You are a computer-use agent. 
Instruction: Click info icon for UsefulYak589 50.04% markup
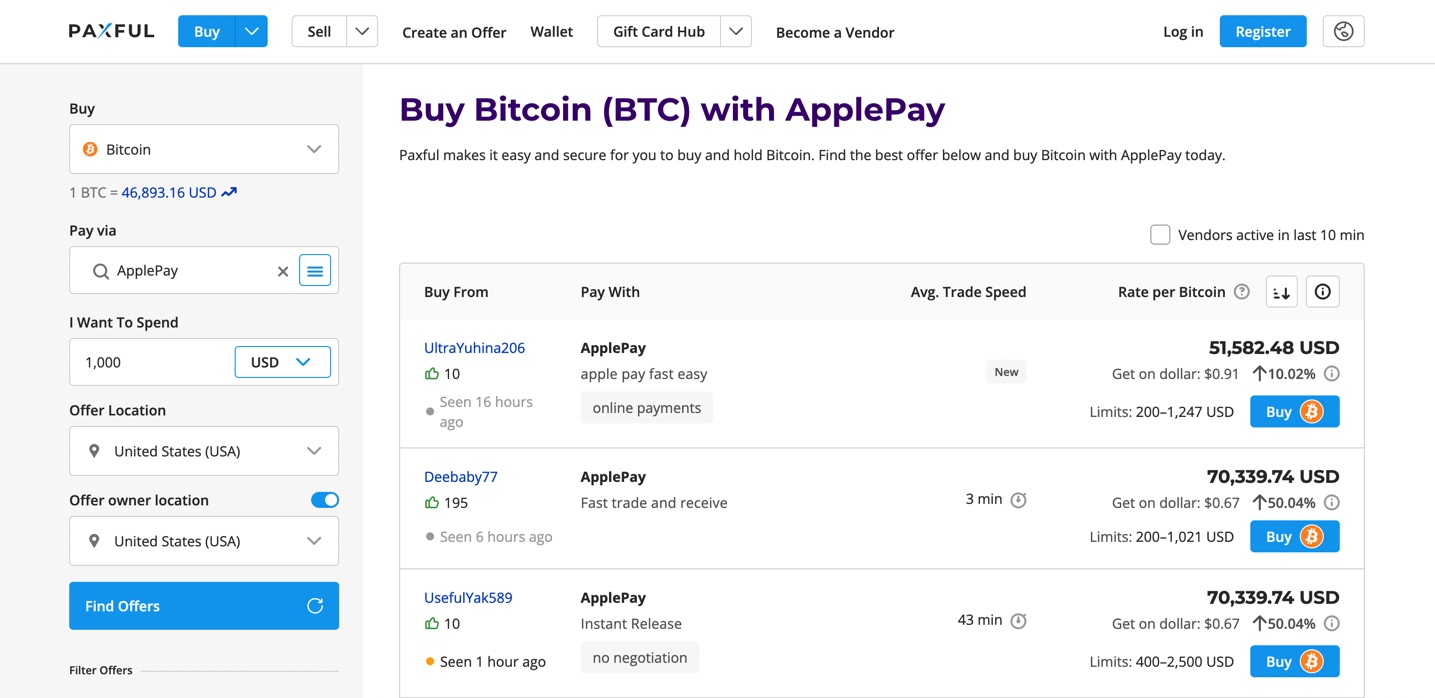point(1332,624)
